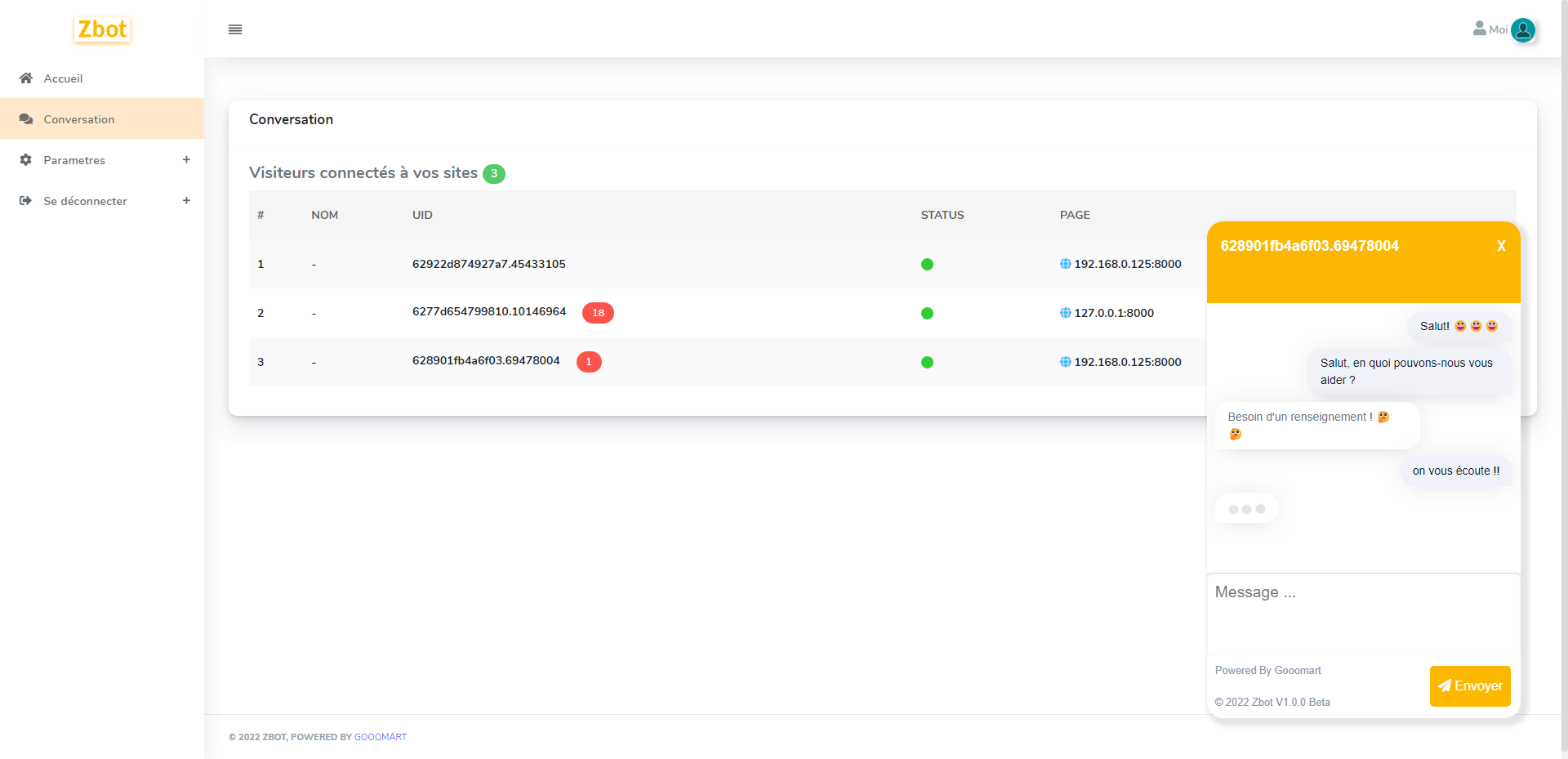This screenshot has height=759, width=1568.
Task: Click the gear icon beside Parametres
Action: (x=26, y=160)
